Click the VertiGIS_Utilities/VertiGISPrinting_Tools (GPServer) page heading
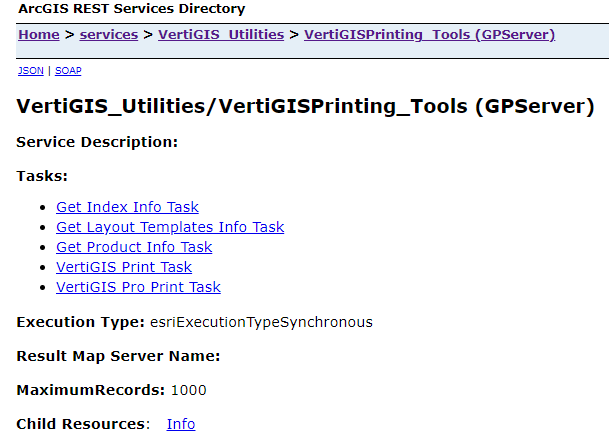The height and width of the screenshot is (448, 609). 305,106
